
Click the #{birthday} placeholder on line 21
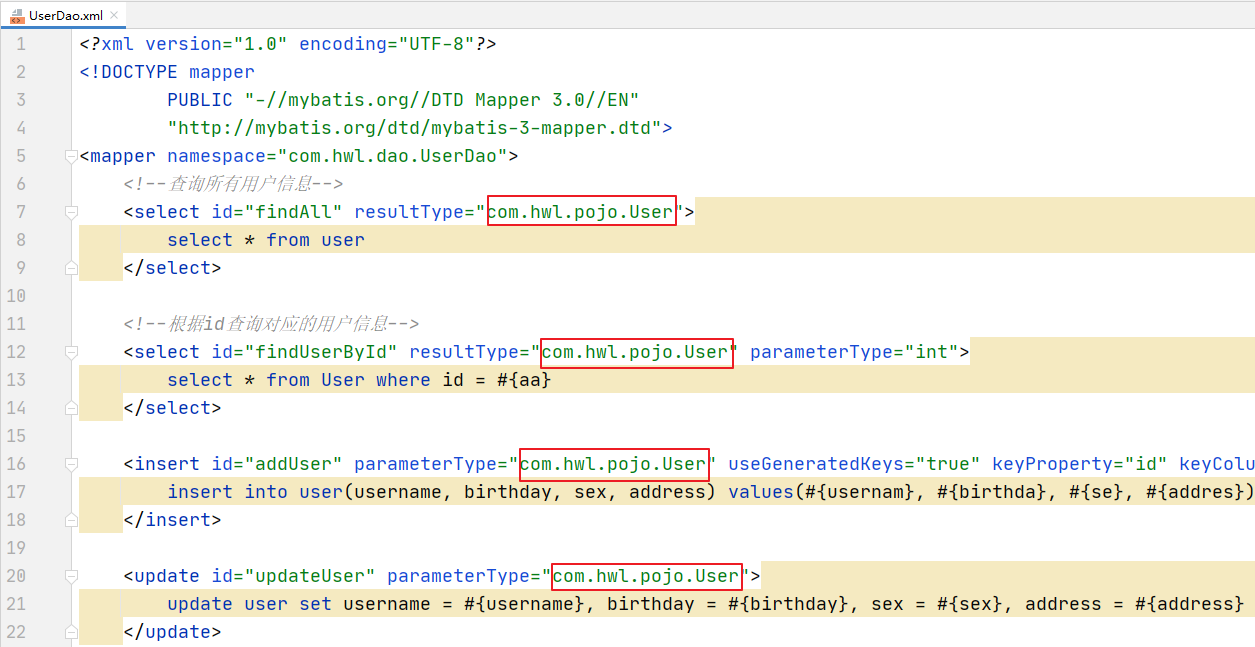tap(788, 604)
